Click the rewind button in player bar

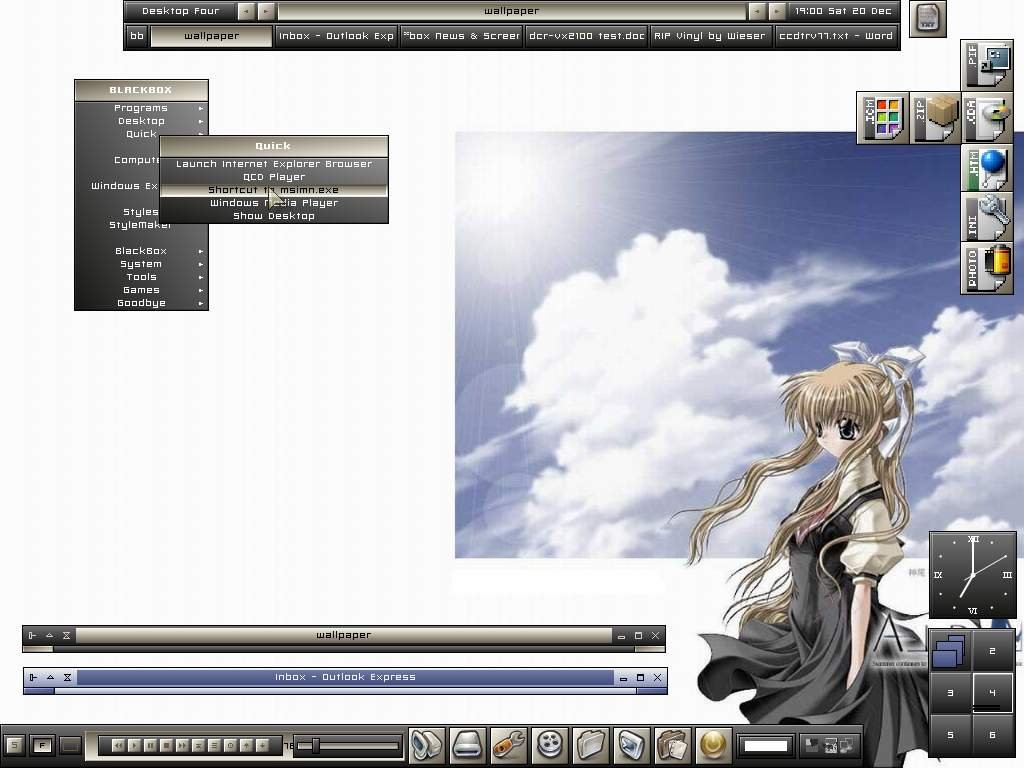coord(118,745)
